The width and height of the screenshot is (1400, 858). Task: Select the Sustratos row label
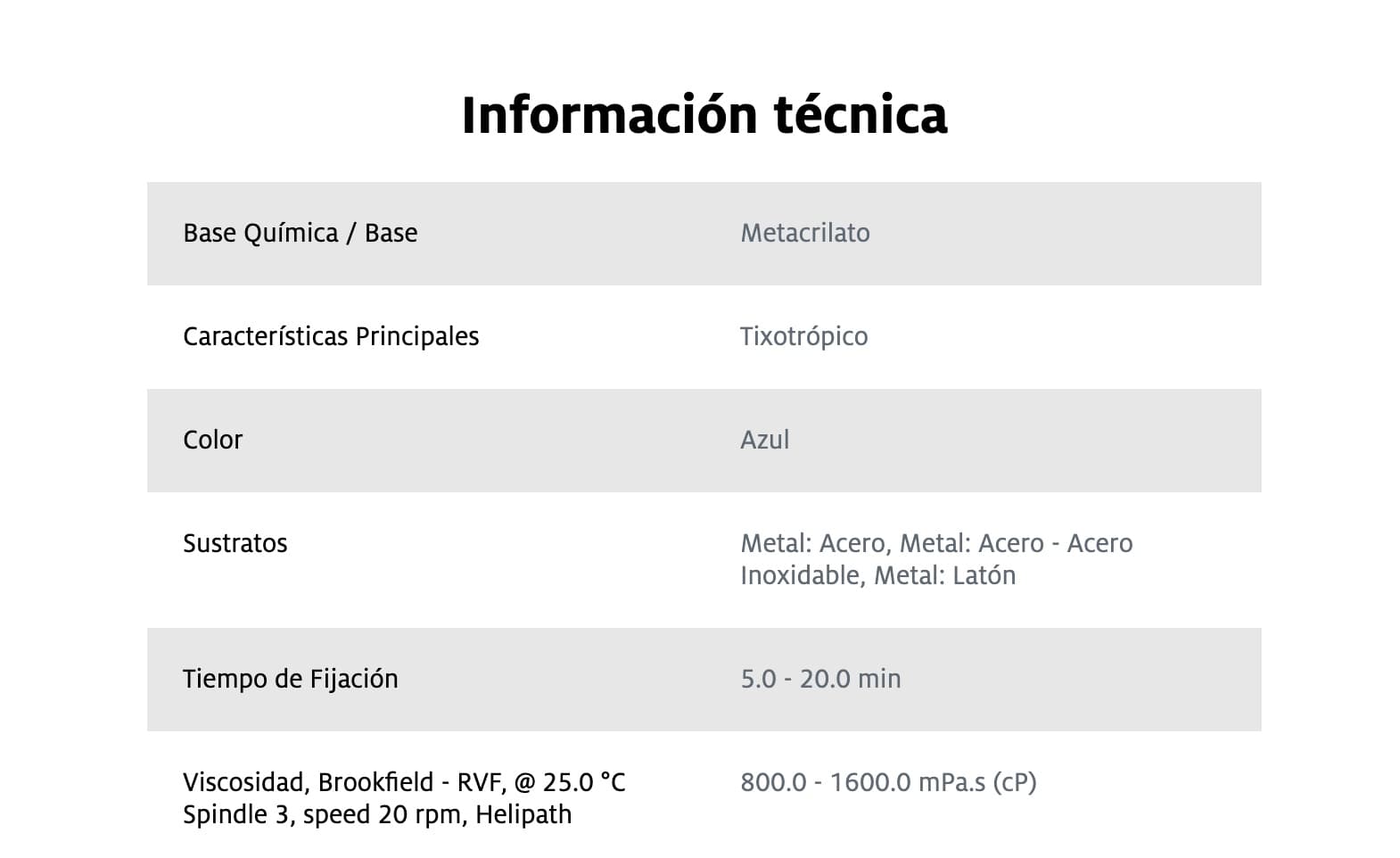point(235,543)
